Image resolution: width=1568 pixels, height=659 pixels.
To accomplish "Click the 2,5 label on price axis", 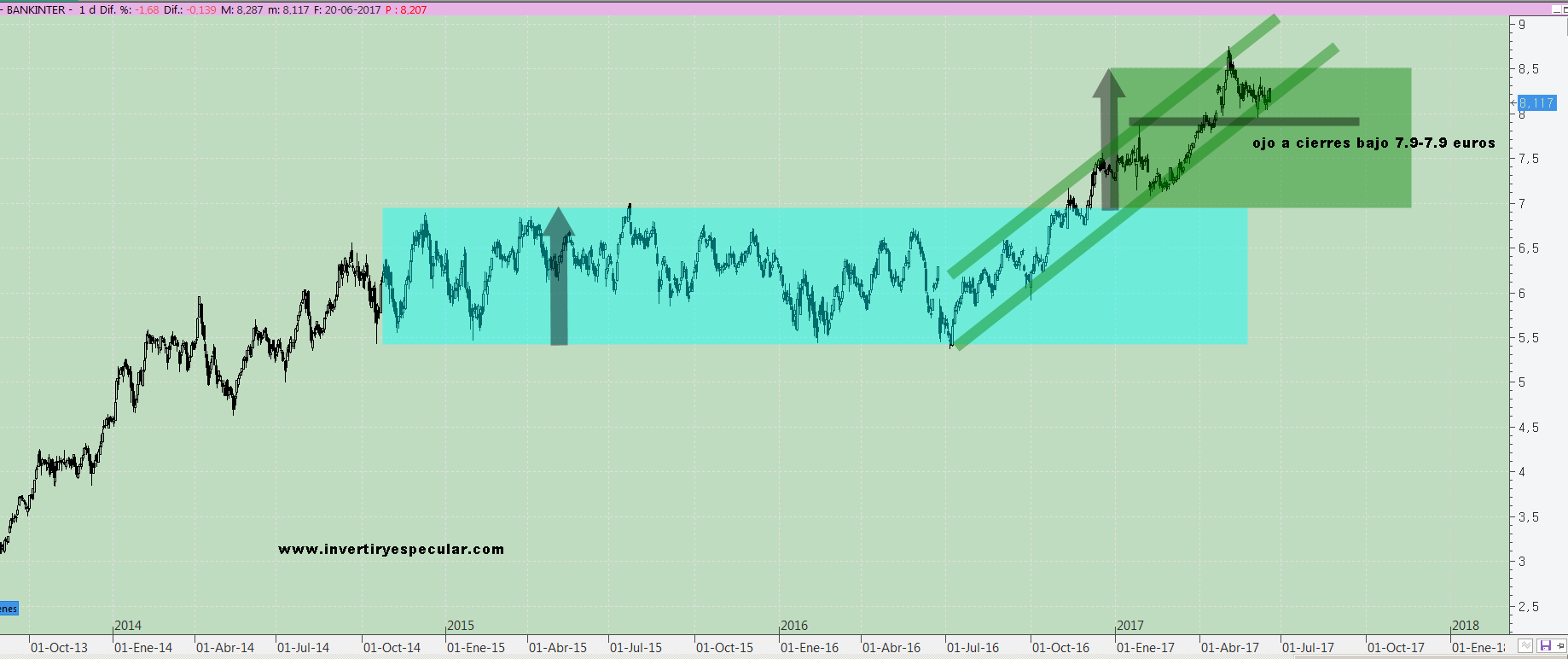I will tap(1529, 607).
